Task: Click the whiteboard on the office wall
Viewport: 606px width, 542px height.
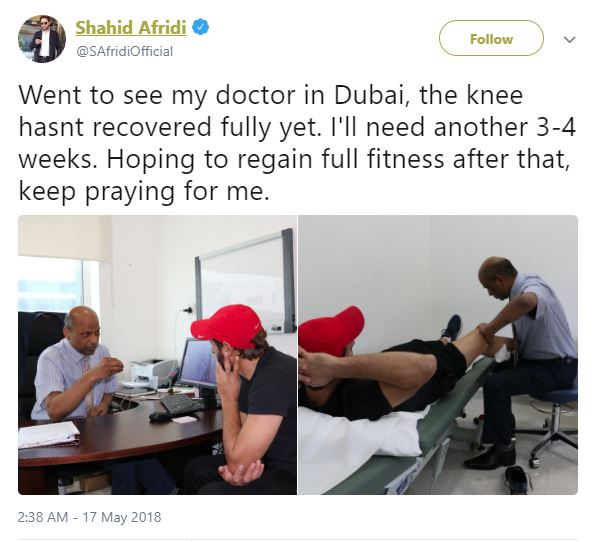Action: (245, 281)
